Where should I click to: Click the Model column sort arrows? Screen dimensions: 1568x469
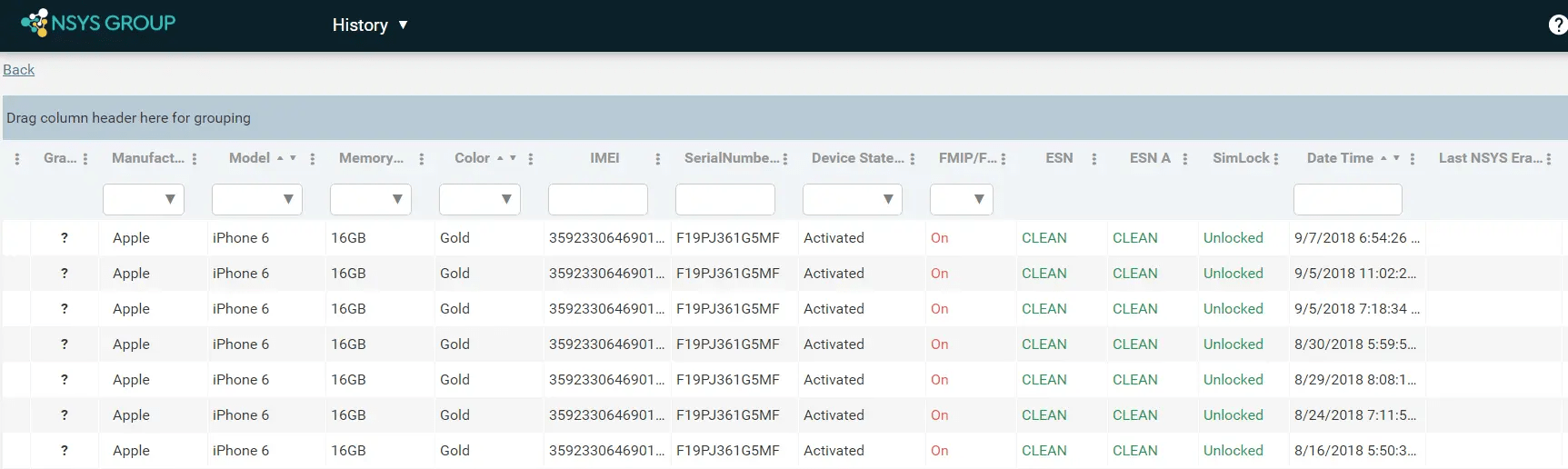[286, 158]
